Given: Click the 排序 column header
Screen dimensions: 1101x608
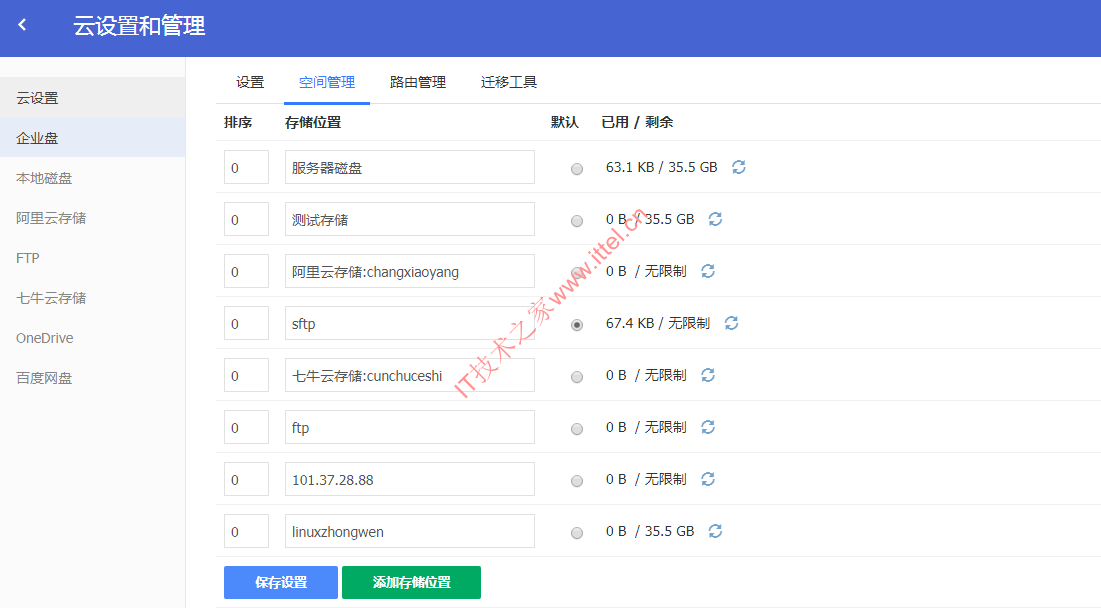Looking at the screenshot, I should [238, 122].
